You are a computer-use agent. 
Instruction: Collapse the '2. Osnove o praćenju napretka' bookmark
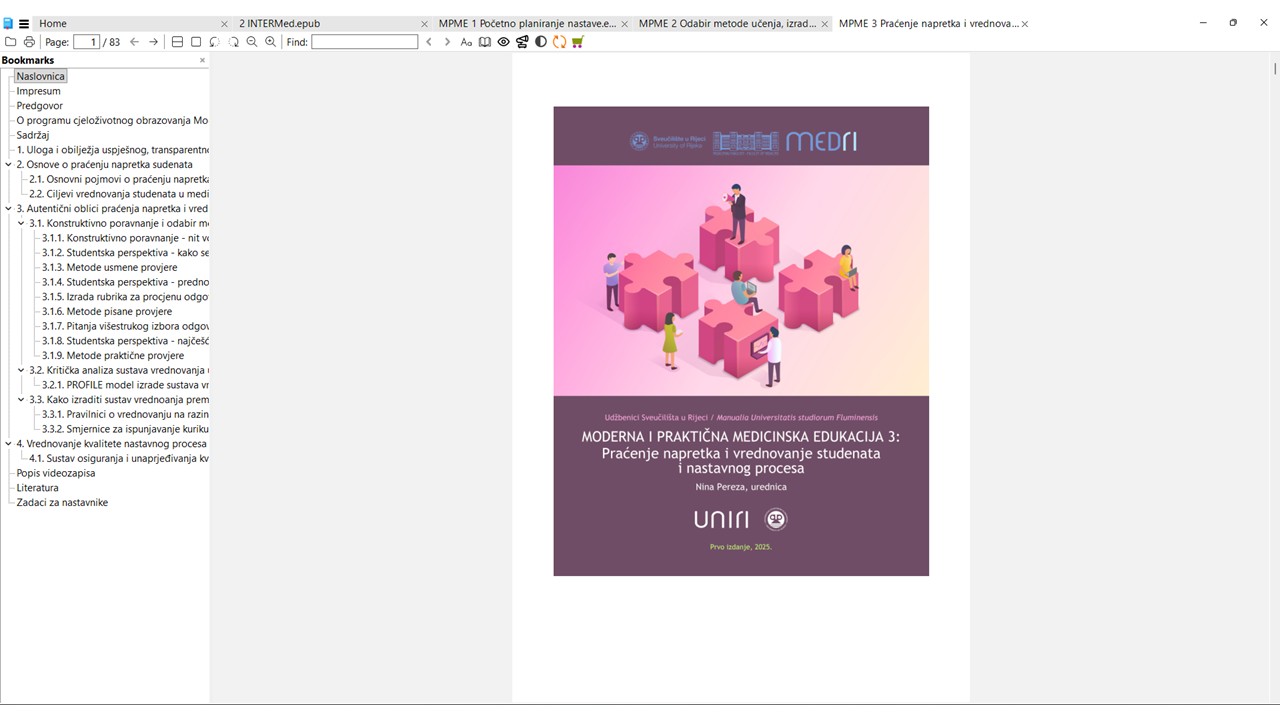click(x=8, y=165)
